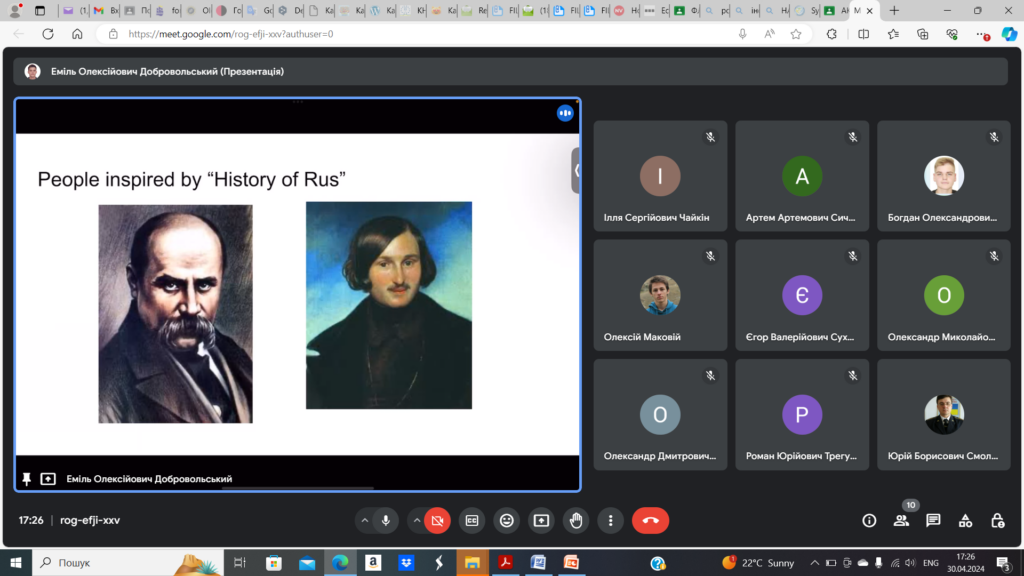Open chat with everyone panel
Viewport: 1024px width, 576px height.
[x=933, y=520]
